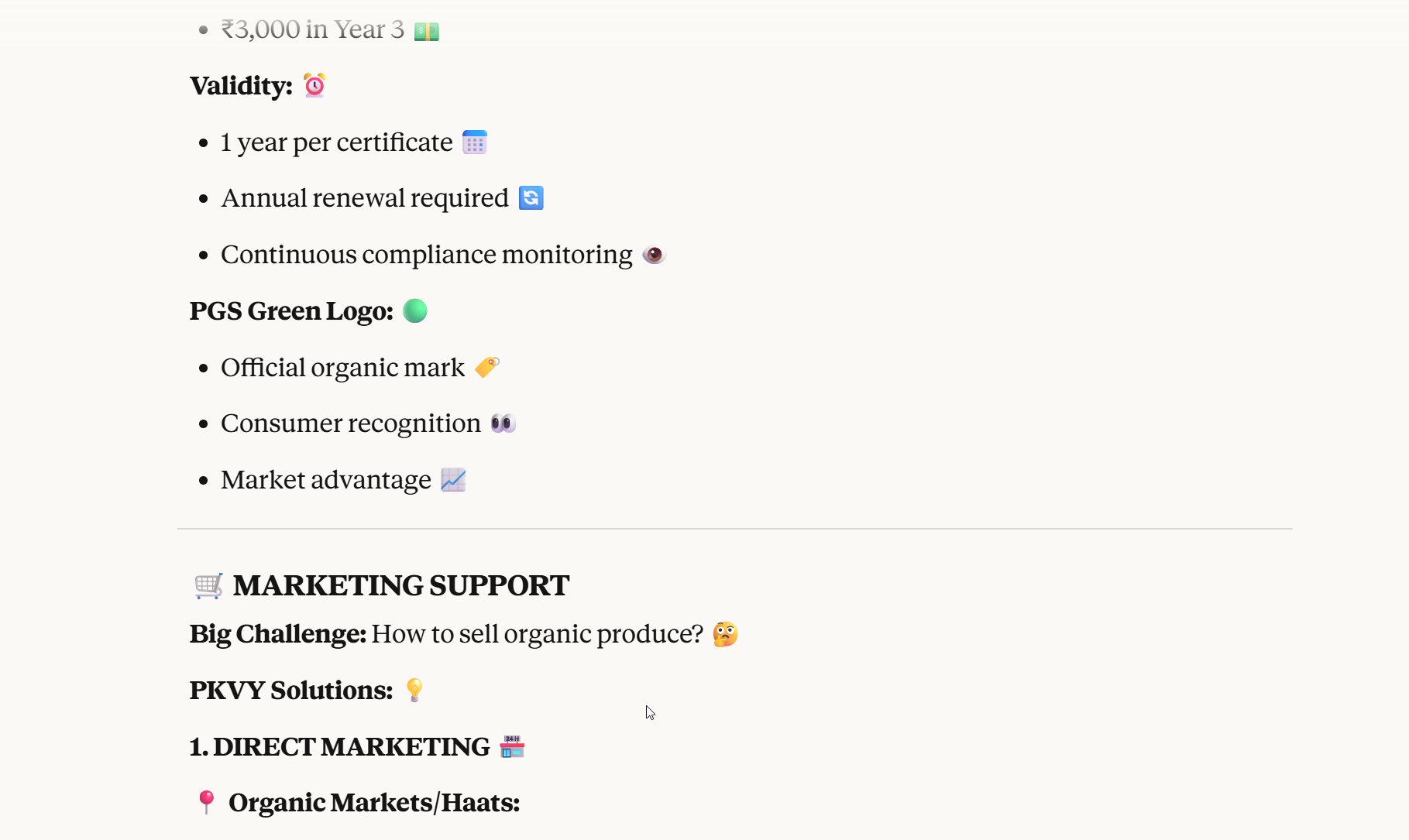Click the yellow tag emoji after organic mark
The height and width of the screenshot is (840, 1409).
click(x=487, y=367)
